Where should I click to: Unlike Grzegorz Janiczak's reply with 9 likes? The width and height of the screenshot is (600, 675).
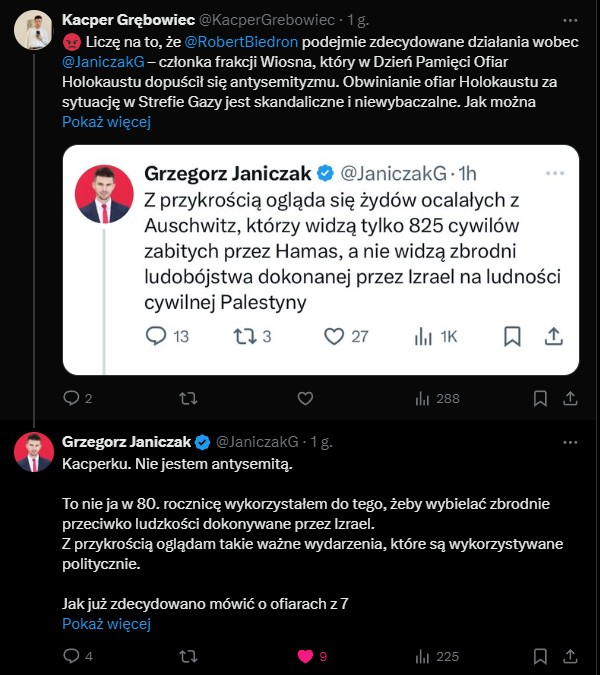[x=305, y=657]
